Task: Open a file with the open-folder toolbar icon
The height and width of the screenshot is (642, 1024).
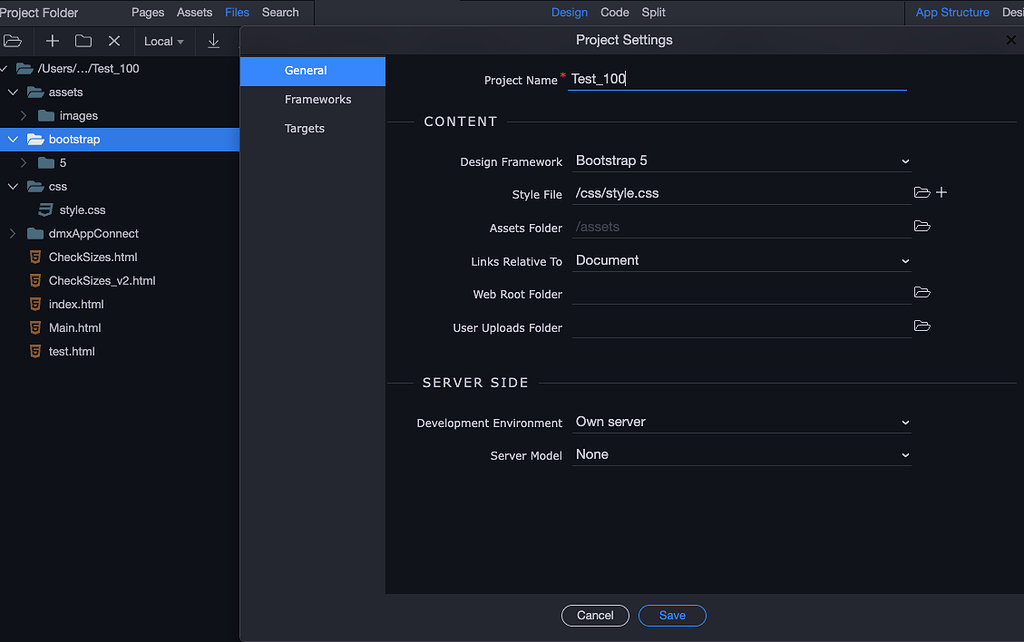Action: point(13,41)
